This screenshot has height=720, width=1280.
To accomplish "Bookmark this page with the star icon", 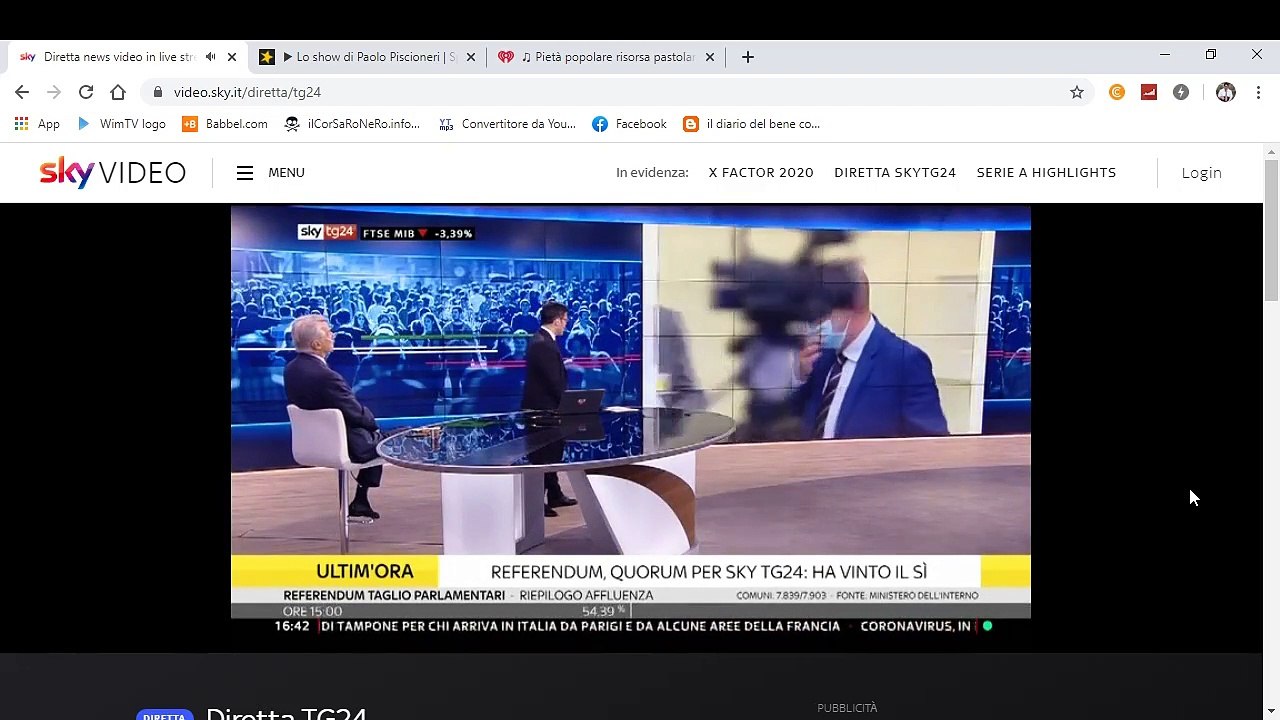I will tap(1077, 92).
